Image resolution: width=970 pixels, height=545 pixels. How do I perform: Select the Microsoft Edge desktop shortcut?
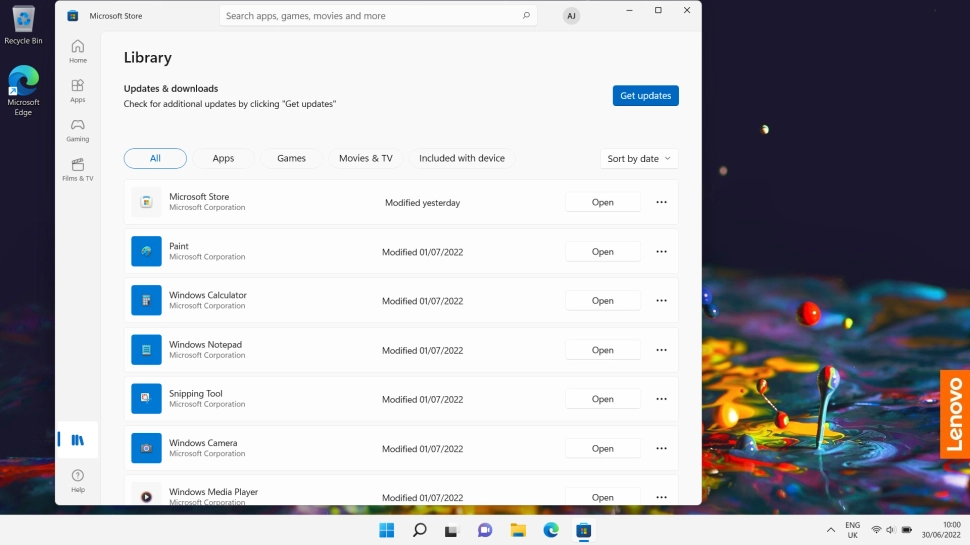tap(24, 90)
